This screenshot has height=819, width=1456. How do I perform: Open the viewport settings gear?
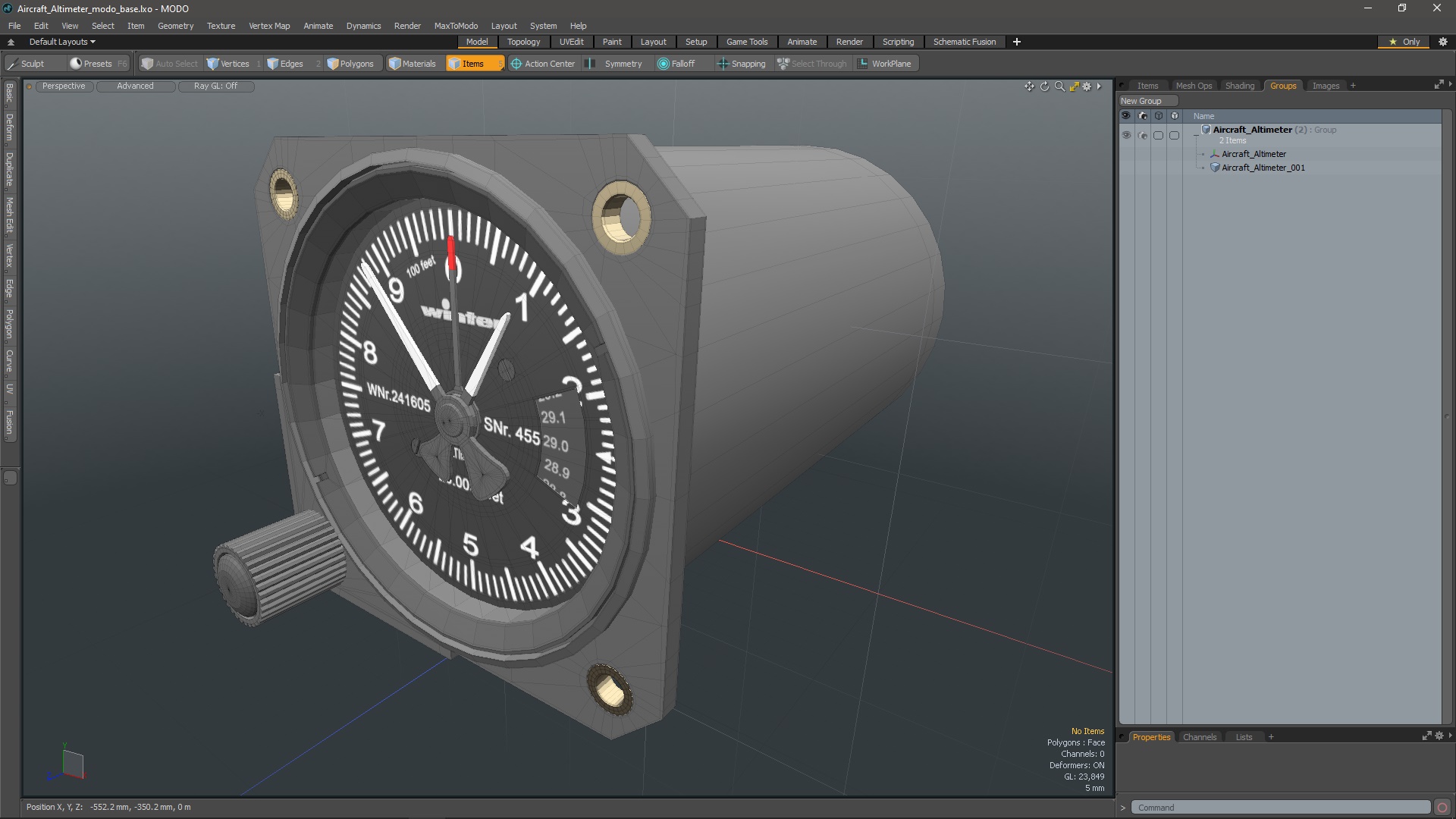1087,86
